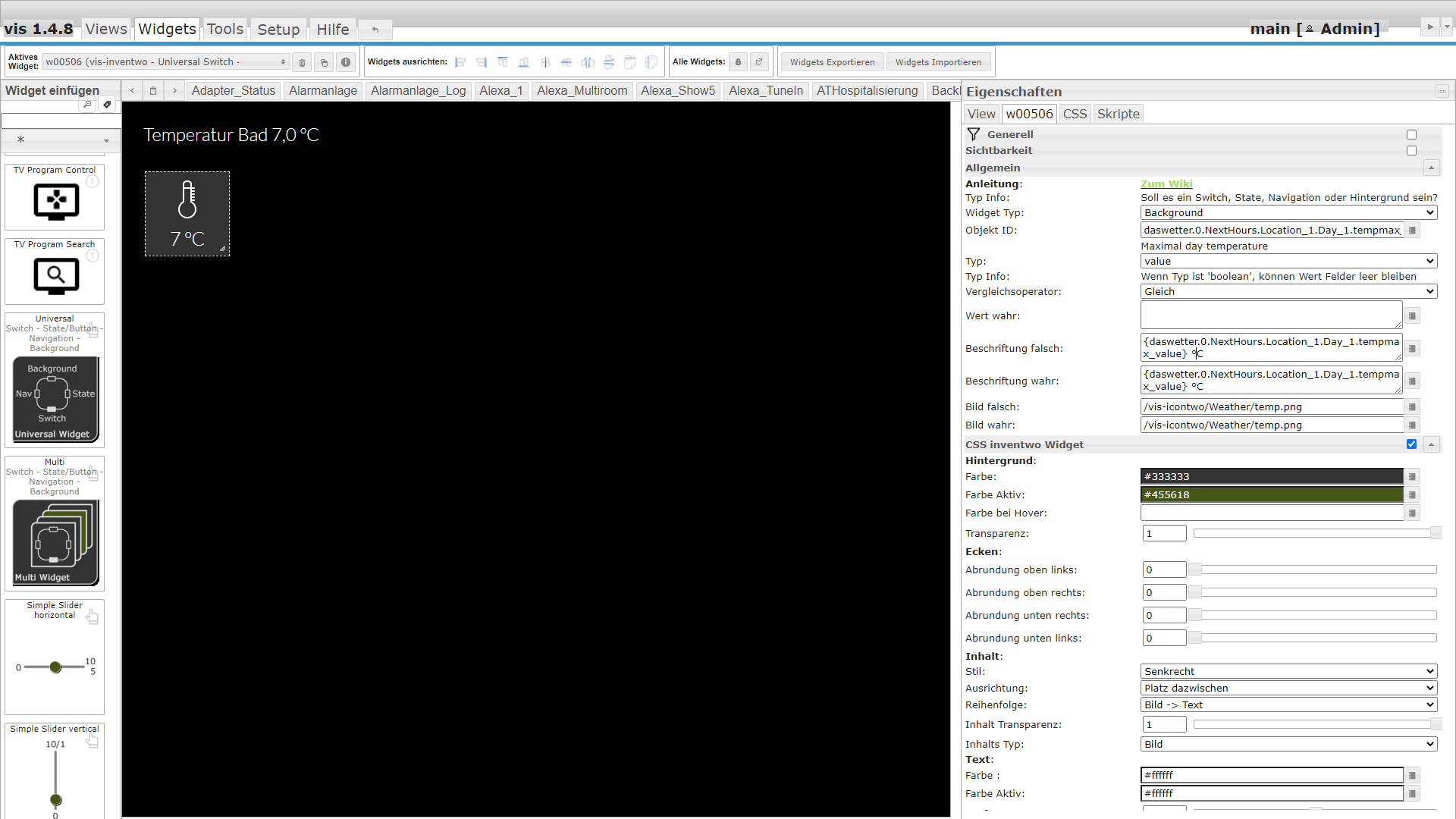1456x819 pixels.
Task: Click the Objekt ID input field
Action: [1271, 230]
